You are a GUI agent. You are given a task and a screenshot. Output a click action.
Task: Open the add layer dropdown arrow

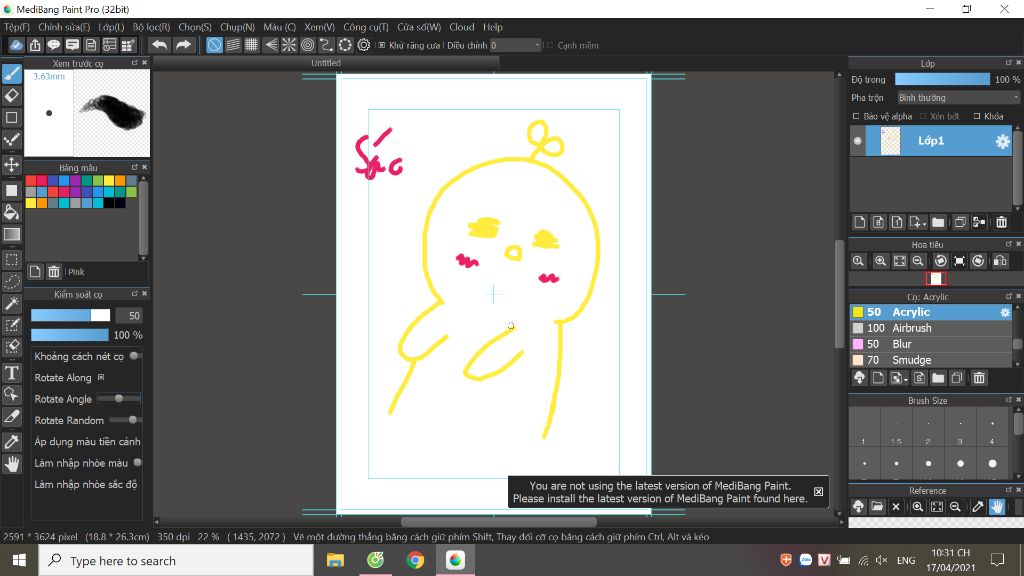click(x=918, y=223)
